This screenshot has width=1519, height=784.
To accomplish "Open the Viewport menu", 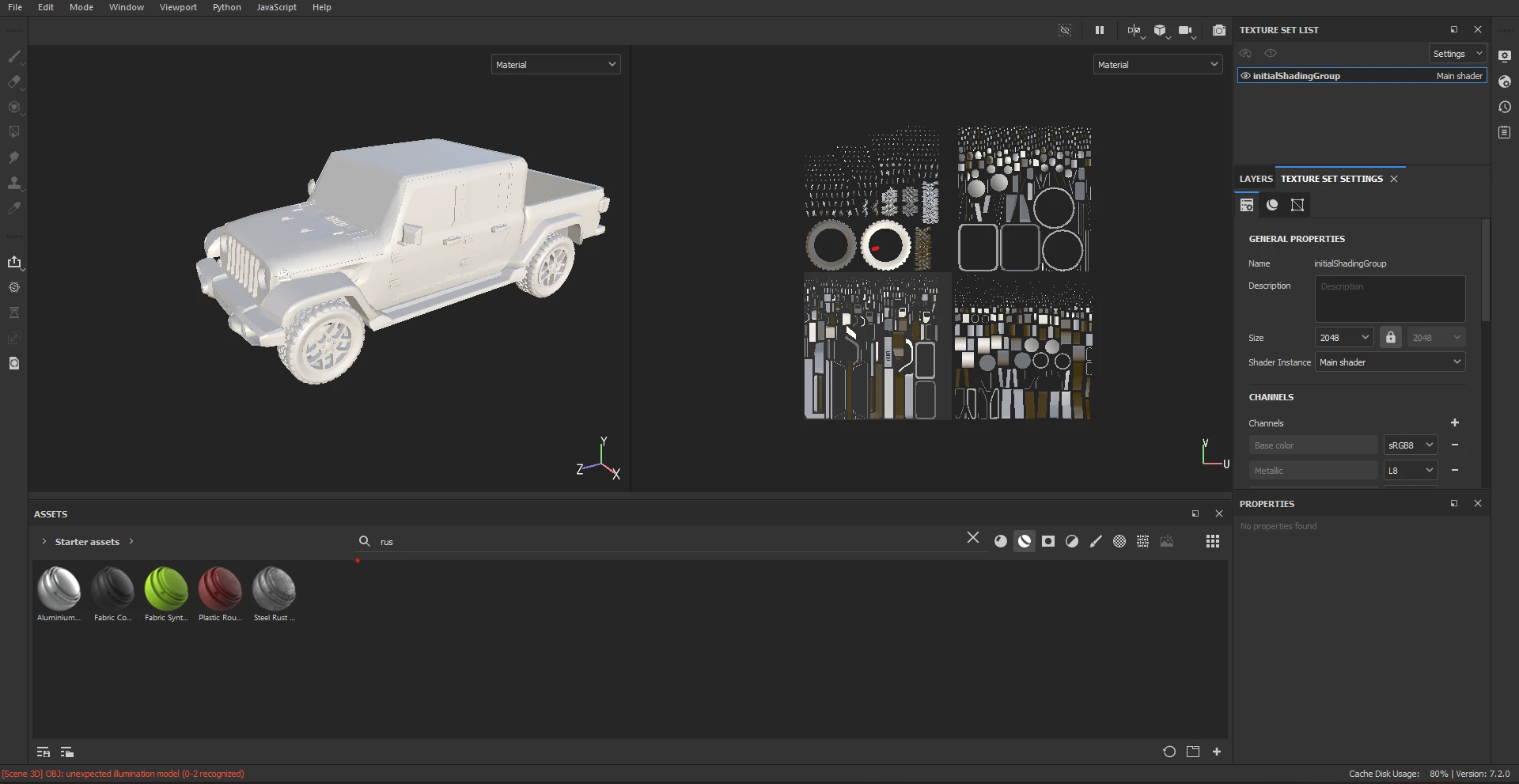I will point(178,7).
